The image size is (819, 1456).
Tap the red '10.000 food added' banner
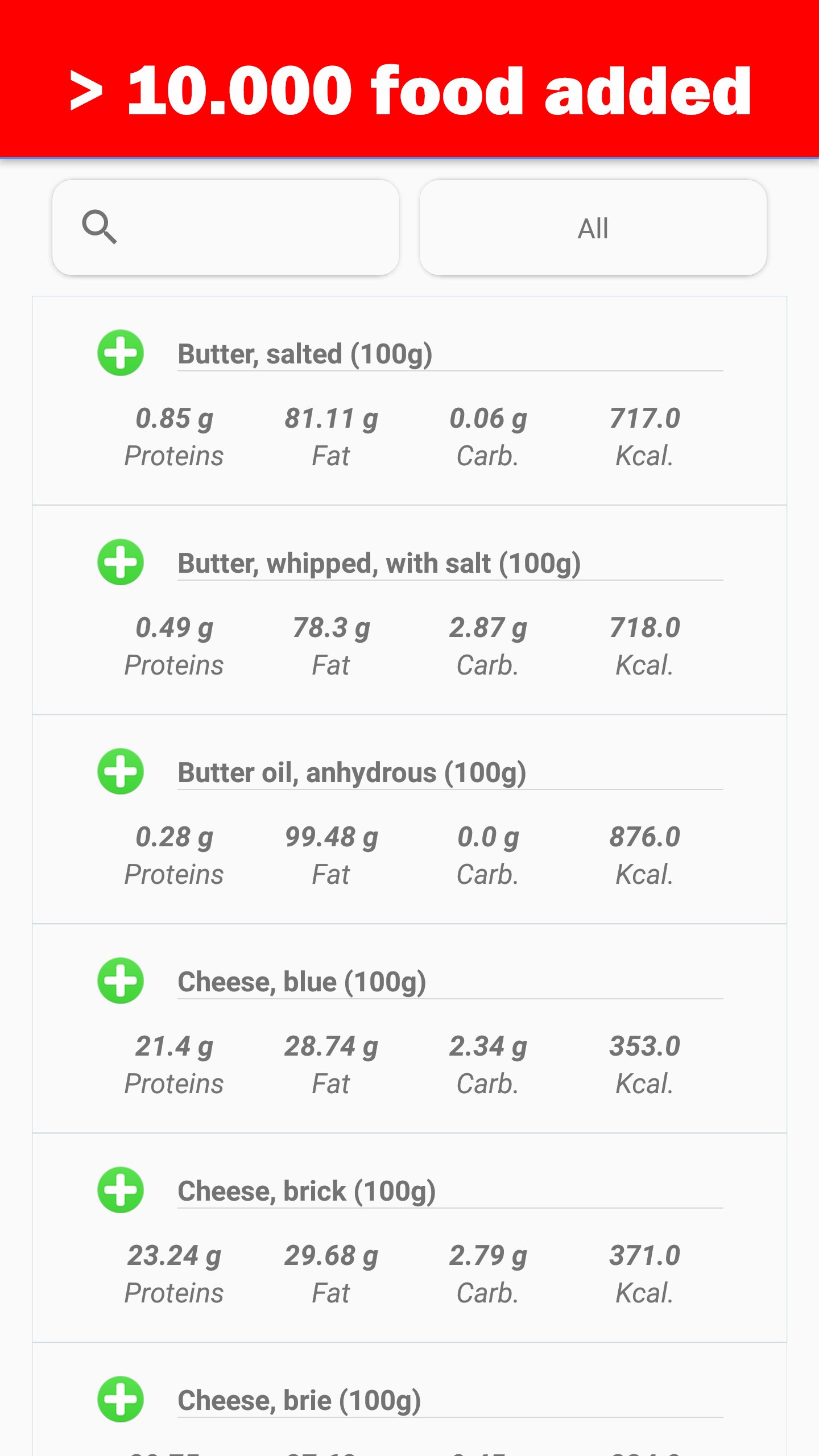[409, 91]
